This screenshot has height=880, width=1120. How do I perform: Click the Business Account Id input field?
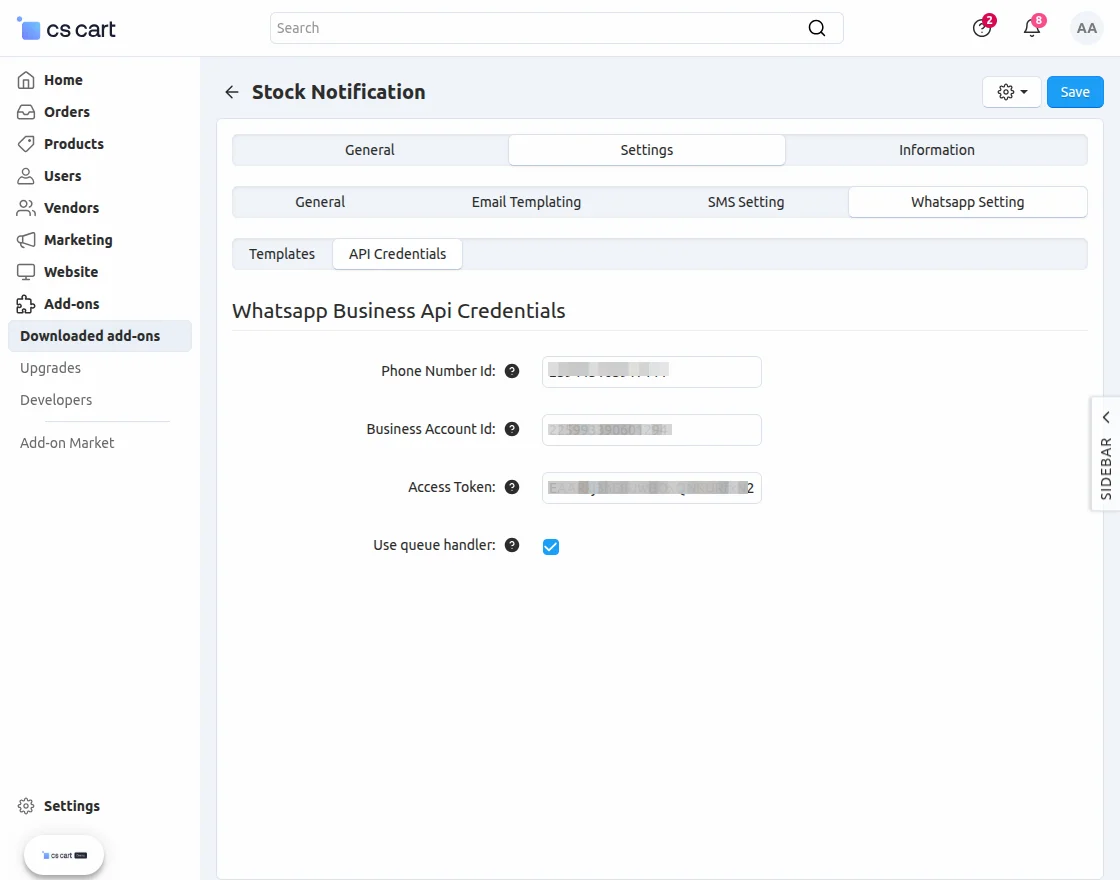(651, 429)
